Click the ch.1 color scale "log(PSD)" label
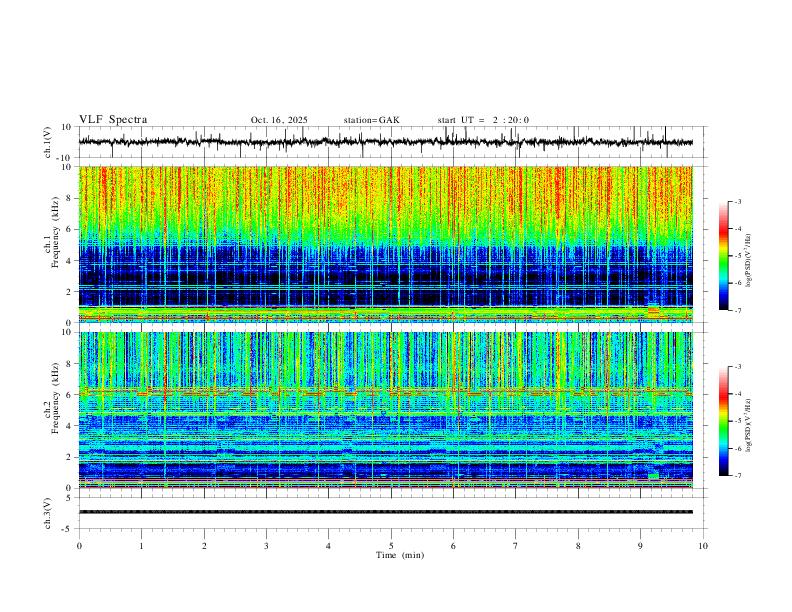Screen dimensions: 792x612 click(749, 260)
